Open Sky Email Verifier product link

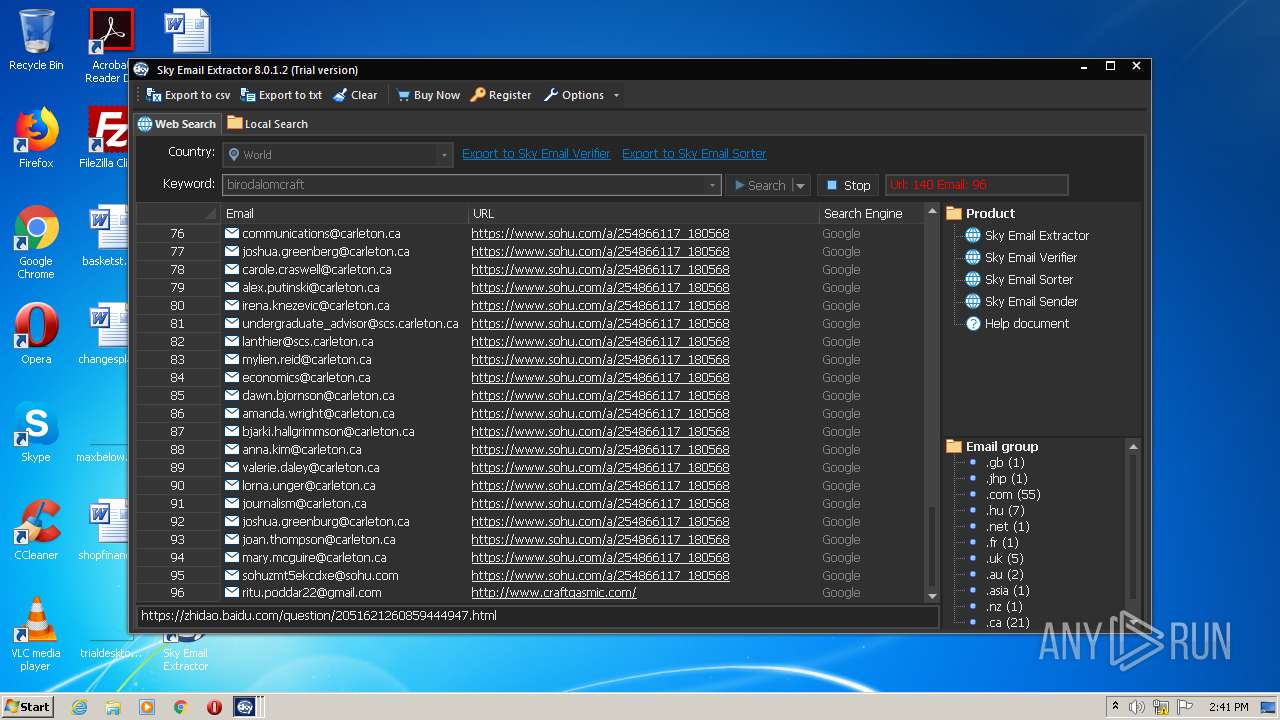click(1031, 257)
